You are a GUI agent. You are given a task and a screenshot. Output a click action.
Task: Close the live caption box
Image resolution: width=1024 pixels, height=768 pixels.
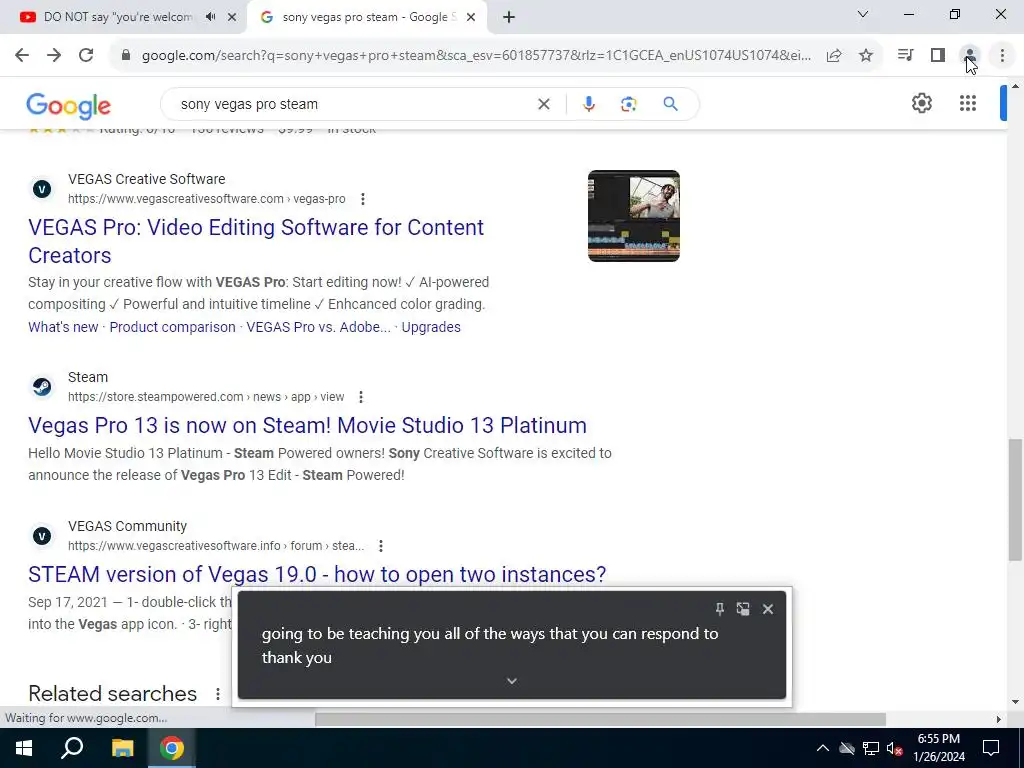[x=768, y=609]
